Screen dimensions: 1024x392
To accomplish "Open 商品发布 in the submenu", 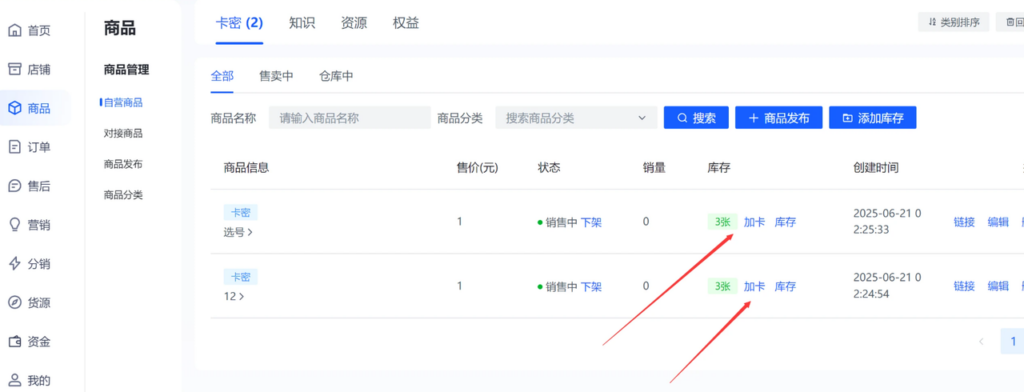I will [x=123, y=164].
